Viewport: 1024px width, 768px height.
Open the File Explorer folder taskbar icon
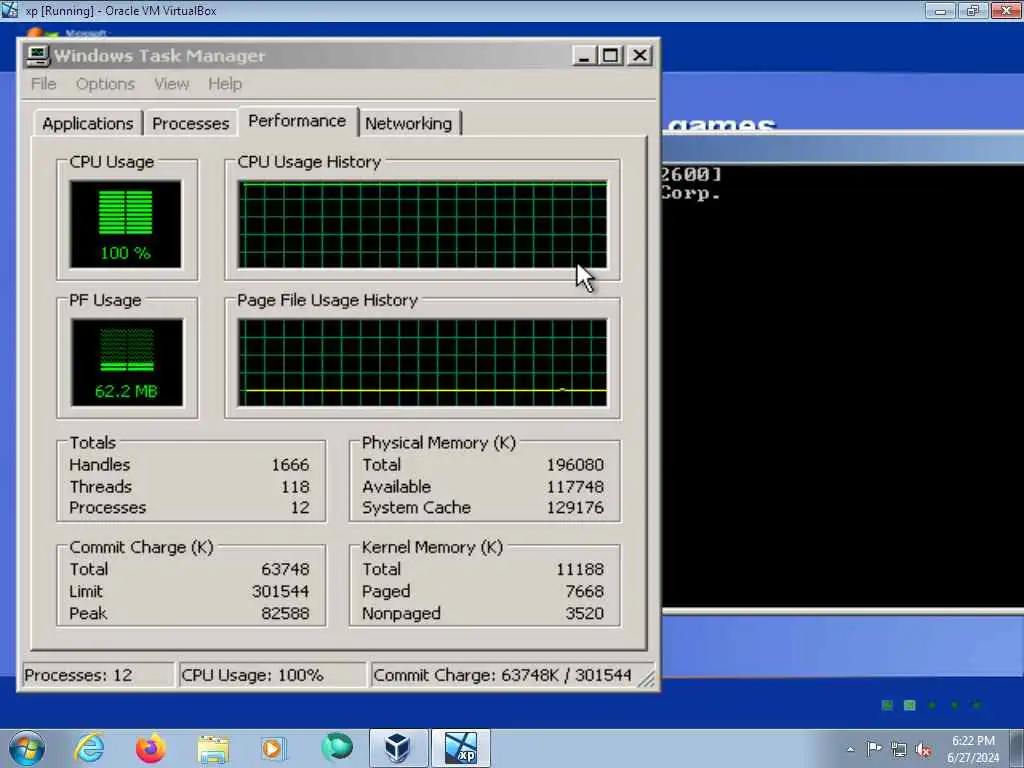point(213,749)
